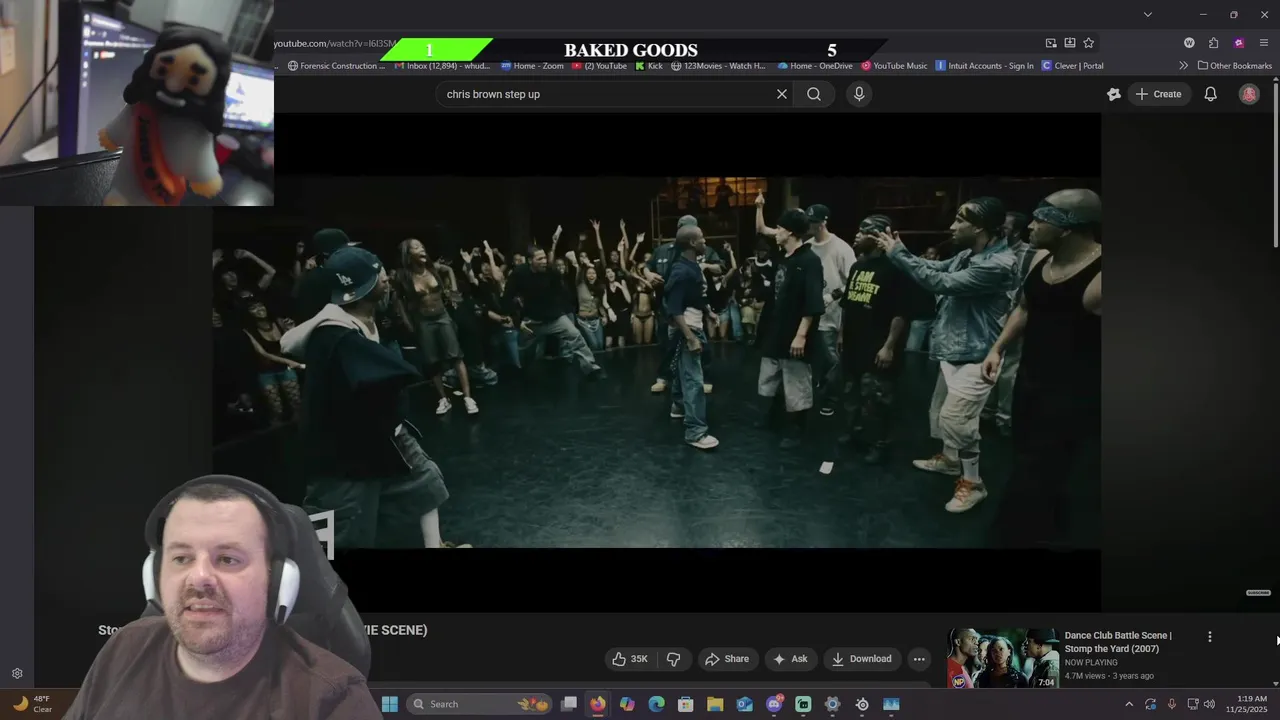Open the YouTube Music bookmark
The image size is (1280, 720).
click(894, 66)
